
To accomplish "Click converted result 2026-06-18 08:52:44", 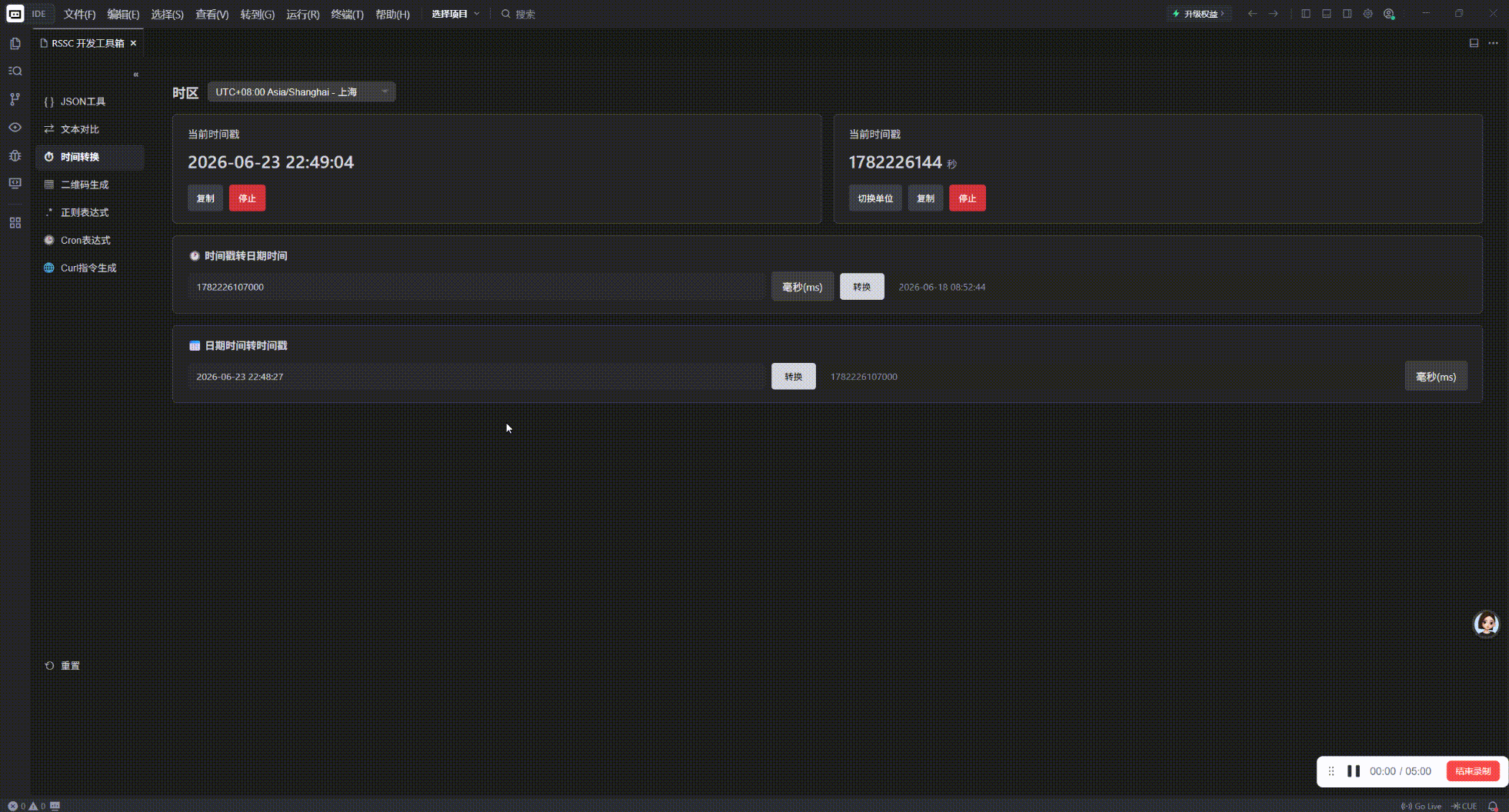I will click(x=941, y=288).
